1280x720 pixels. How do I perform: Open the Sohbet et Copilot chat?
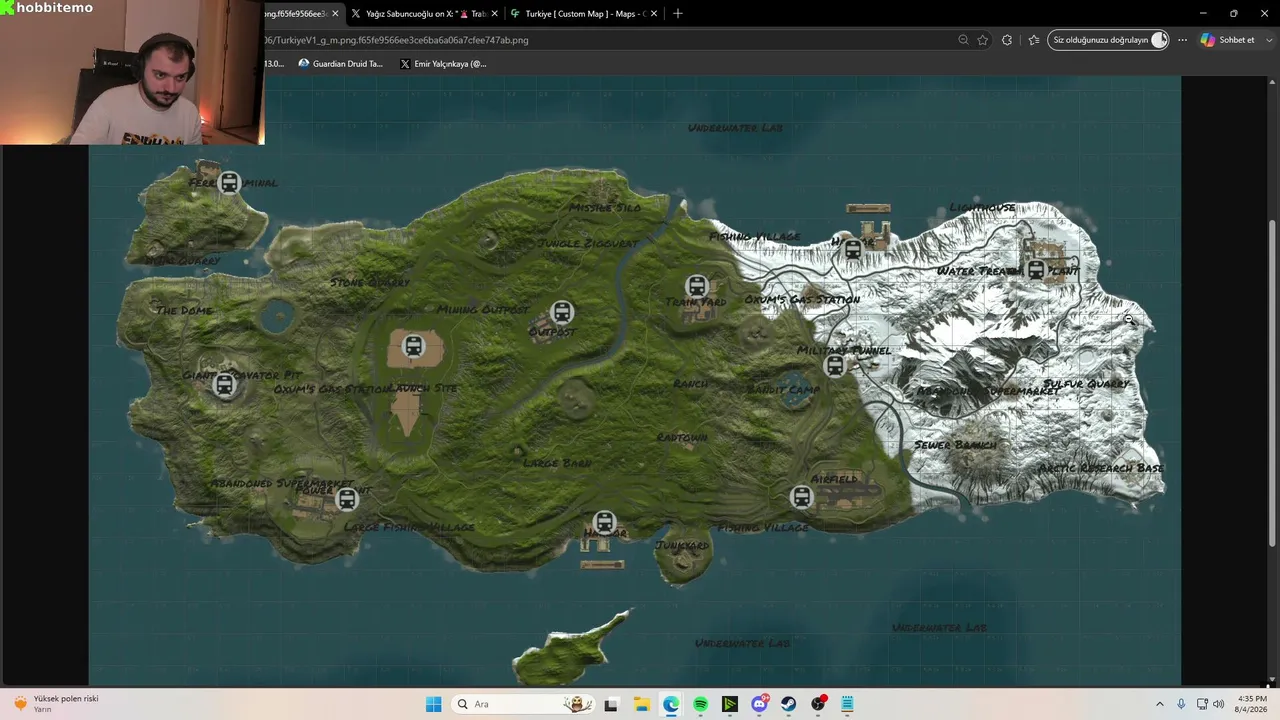[x=1227, y=40]
